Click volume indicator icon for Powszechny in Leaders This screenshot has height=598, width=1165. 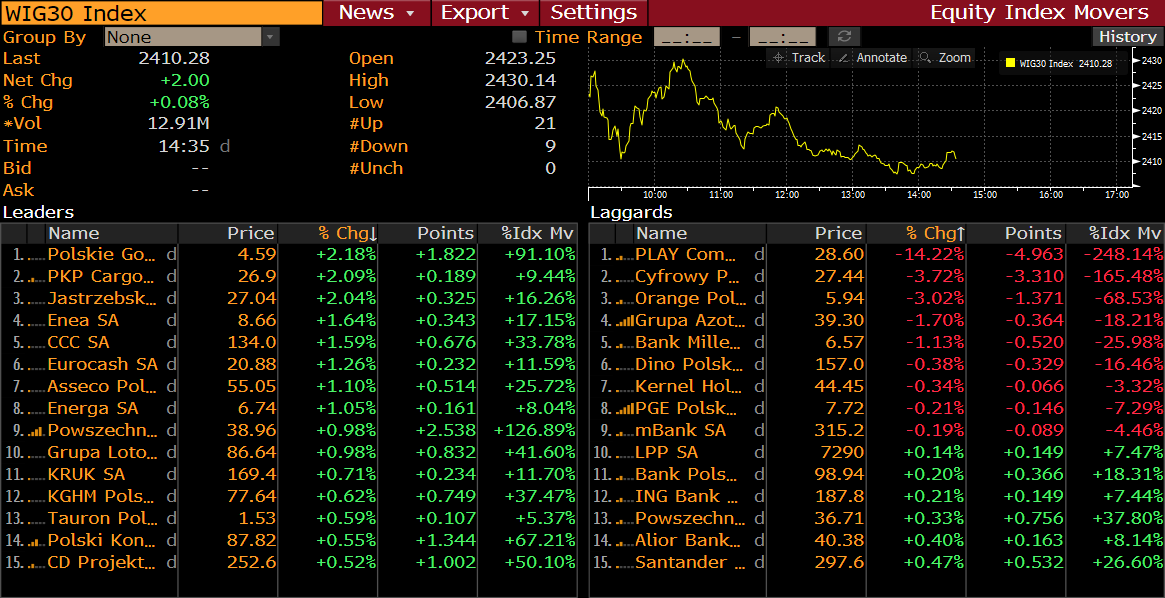tap(35, 431)
